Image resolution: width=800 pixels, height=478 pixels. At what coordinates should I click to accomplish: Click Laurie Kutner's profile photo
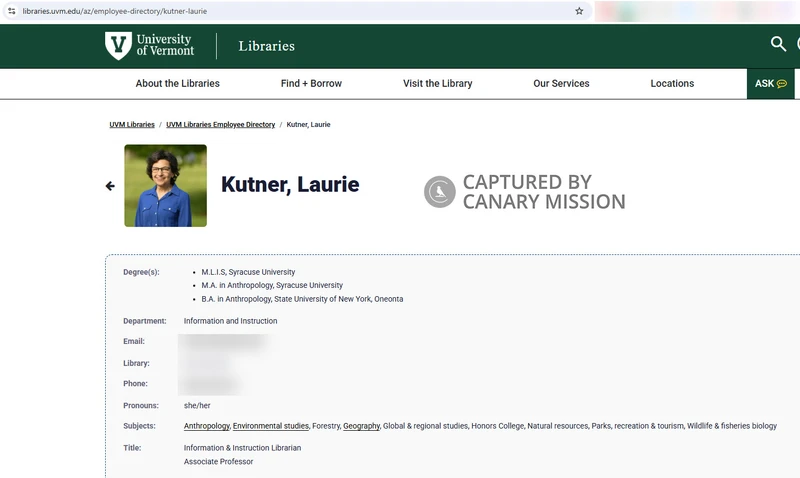point(165,186)
